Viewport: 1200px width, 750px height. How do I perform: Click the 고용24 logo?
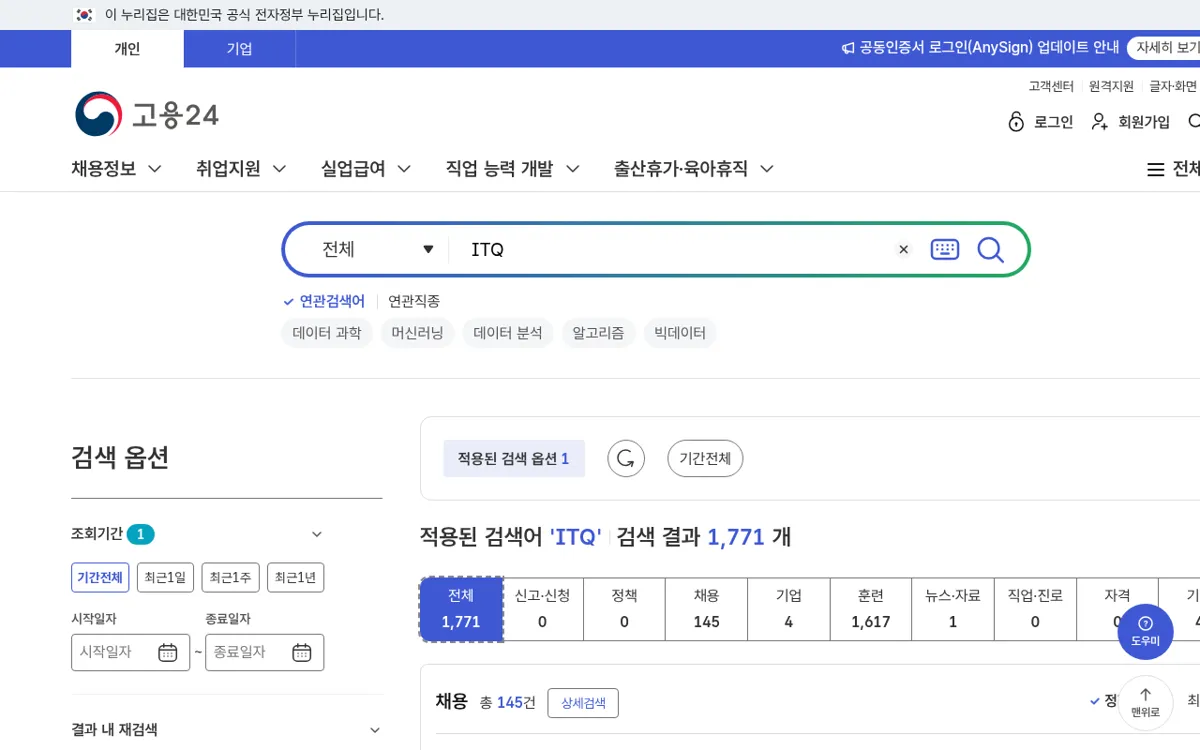(147, 115)
